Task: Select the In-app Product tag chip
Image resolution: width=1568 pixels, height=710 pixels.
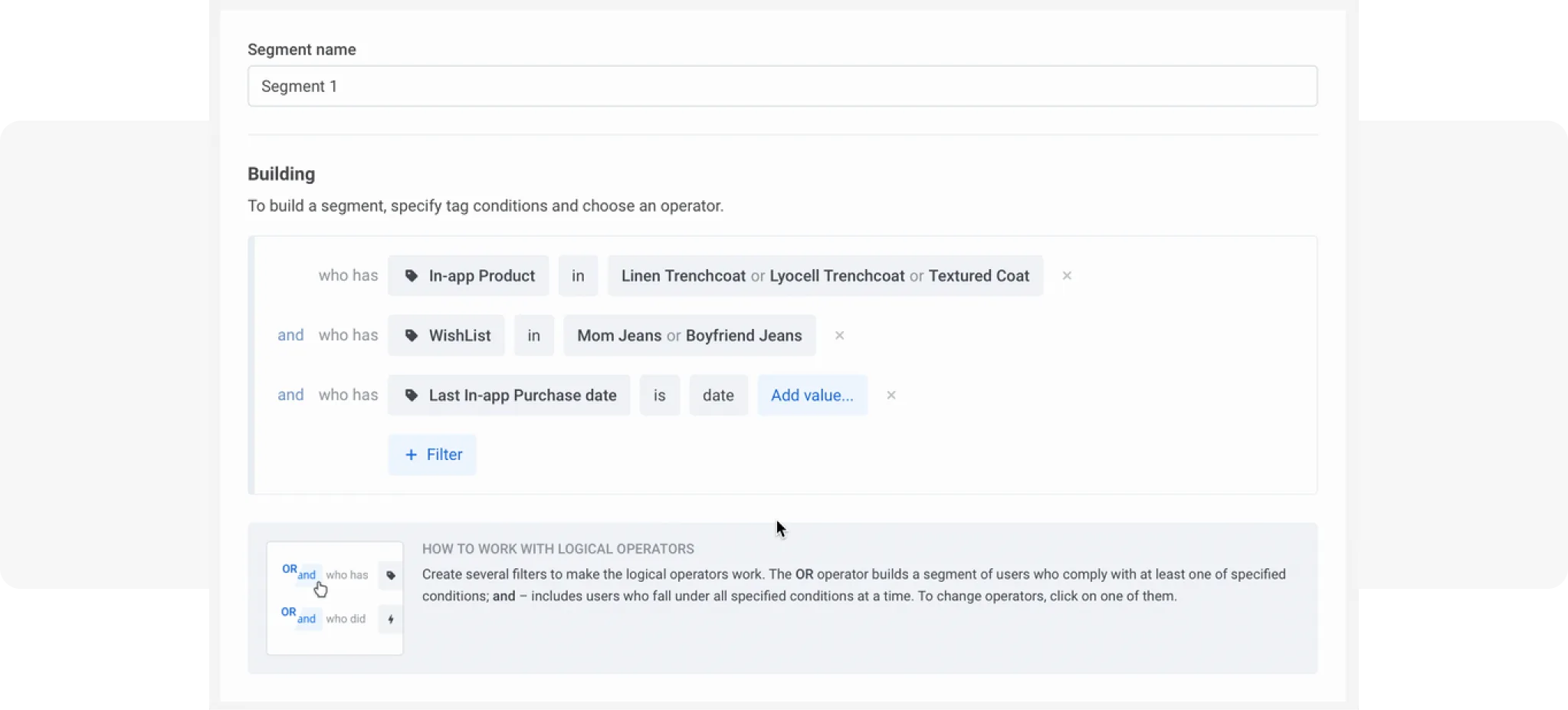Action: (x=481, y=276)
